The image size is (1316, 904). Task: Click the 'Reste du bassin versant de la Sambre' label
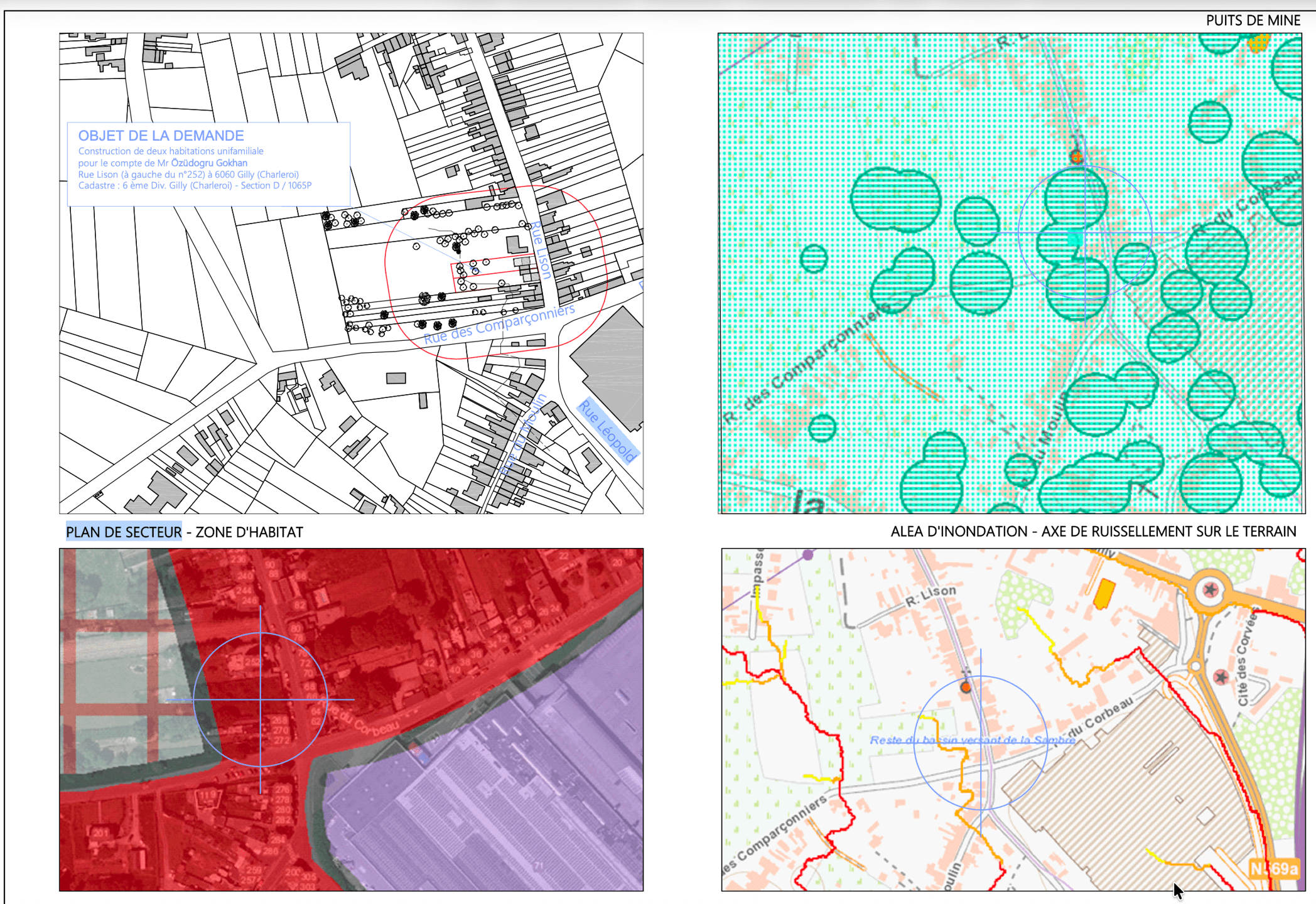tap(972, 740)
